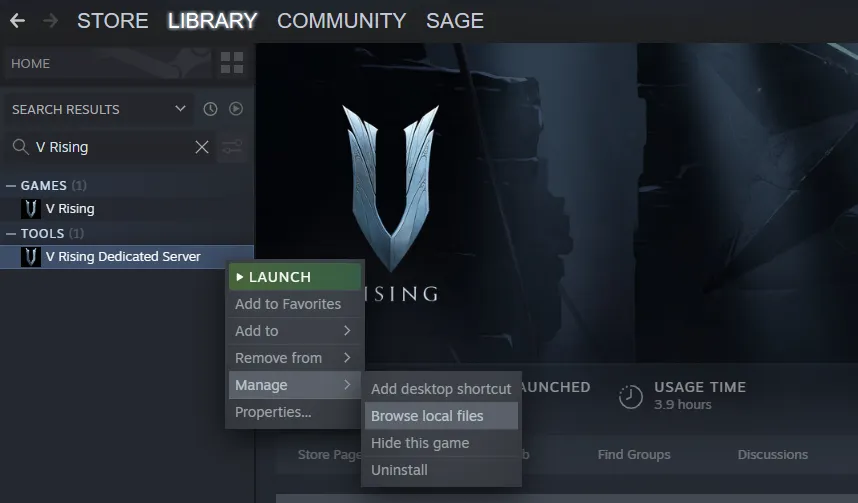This screenshot has height=503, width=858.
Task: Expand the Remove from submenu
Action: 294,358
